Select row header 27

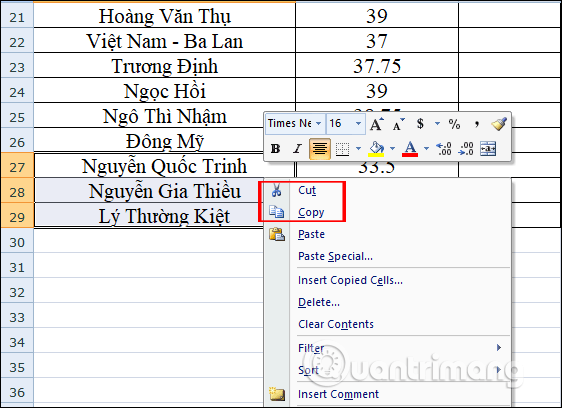coord(17,165)
